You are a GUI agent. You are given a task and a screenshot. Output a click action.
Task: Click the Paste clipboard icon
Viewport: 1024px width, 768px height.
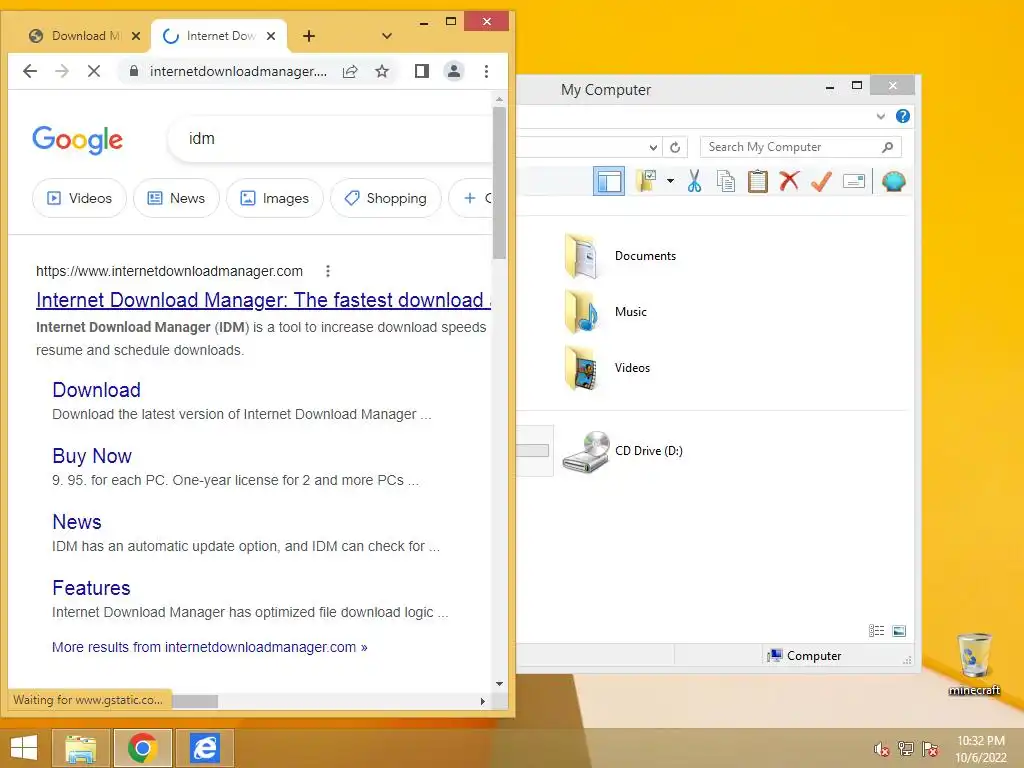pyautogui.click(x=758, y=182)
